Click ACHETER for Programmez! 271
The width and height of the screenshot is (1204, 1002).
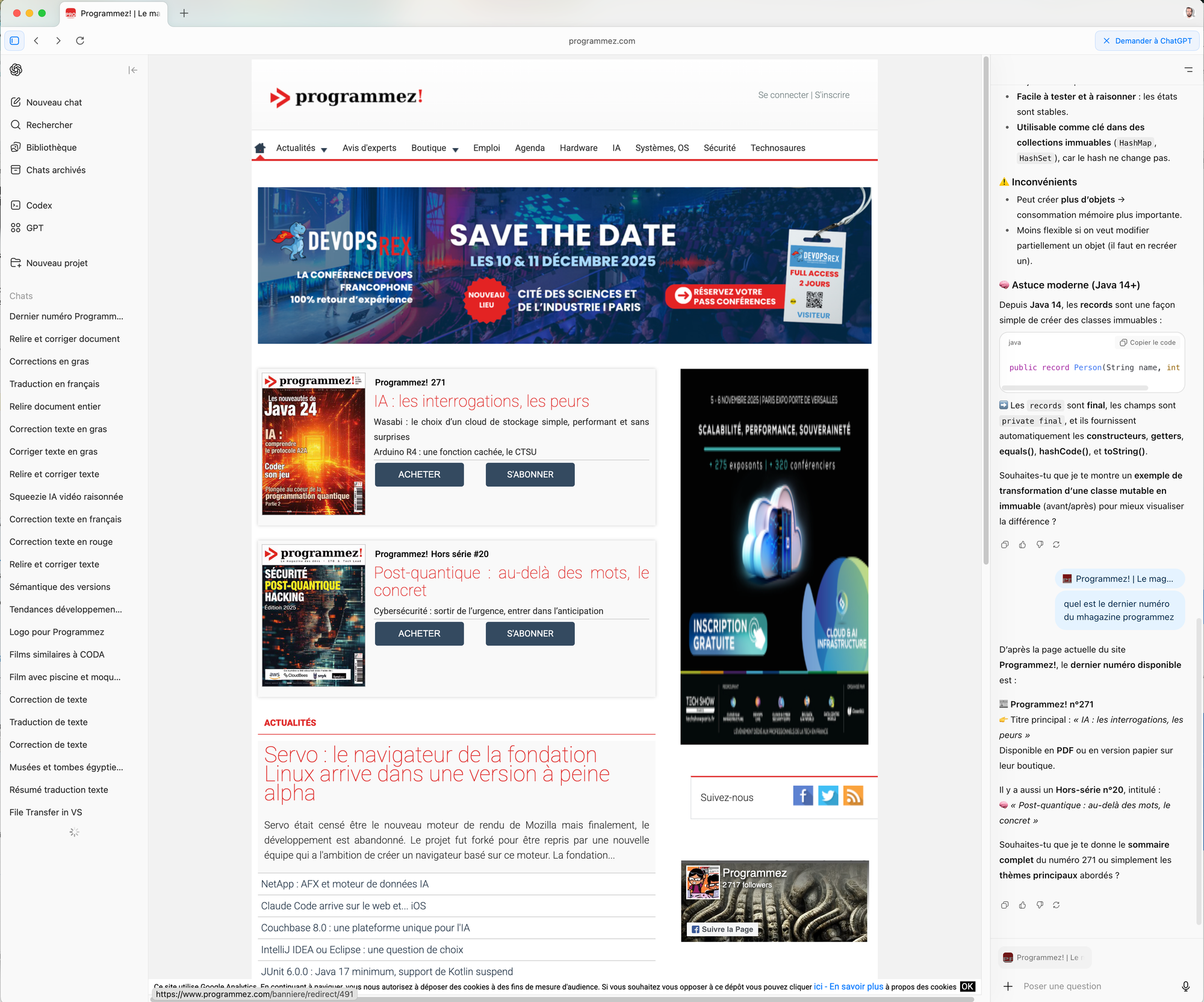[419, 475]
